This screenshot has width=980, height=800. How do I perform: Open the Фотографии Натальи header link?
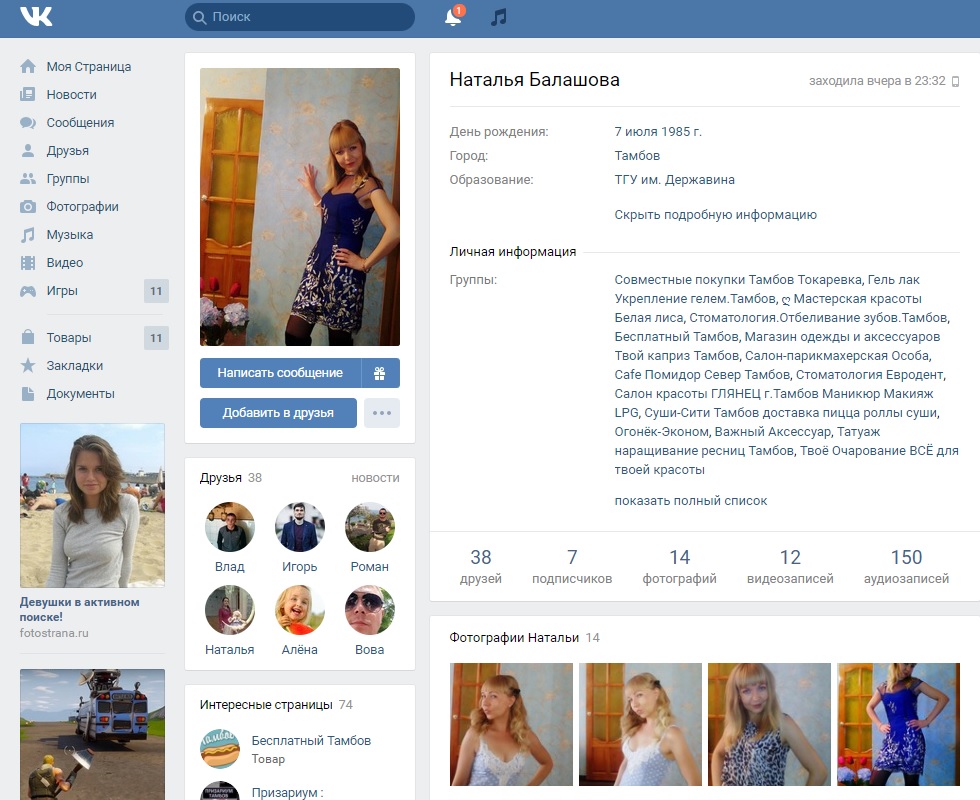[514, 638]
